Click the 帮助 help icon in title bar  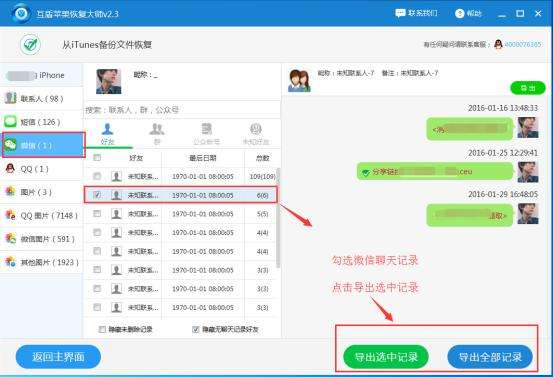tap(459, 13)
